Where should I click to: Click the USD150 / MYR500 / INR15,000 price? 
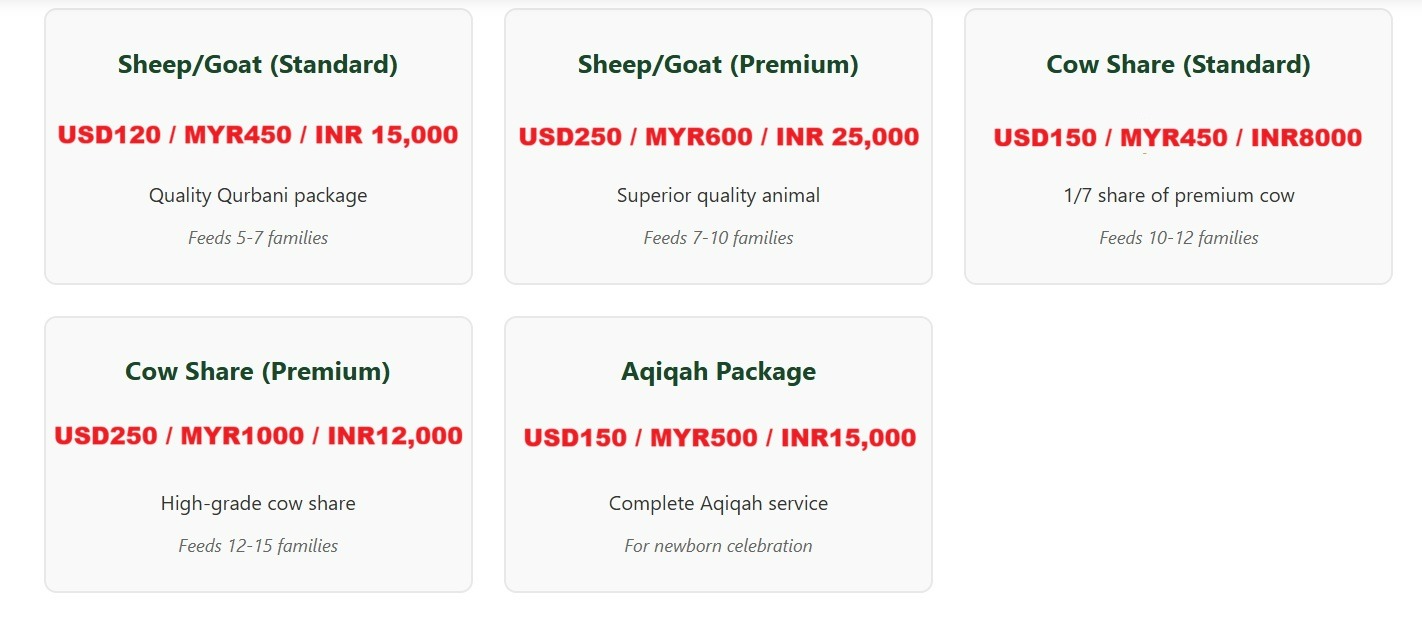[719, 438]
